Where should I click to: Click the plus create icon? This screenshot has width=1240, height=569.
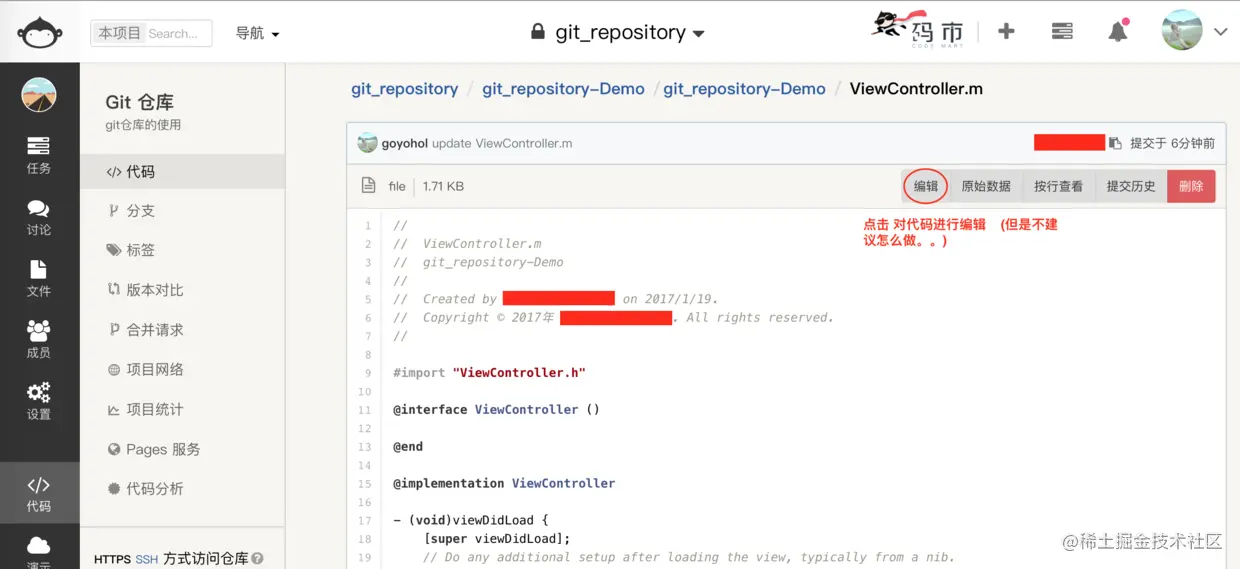click(1006, 32)
